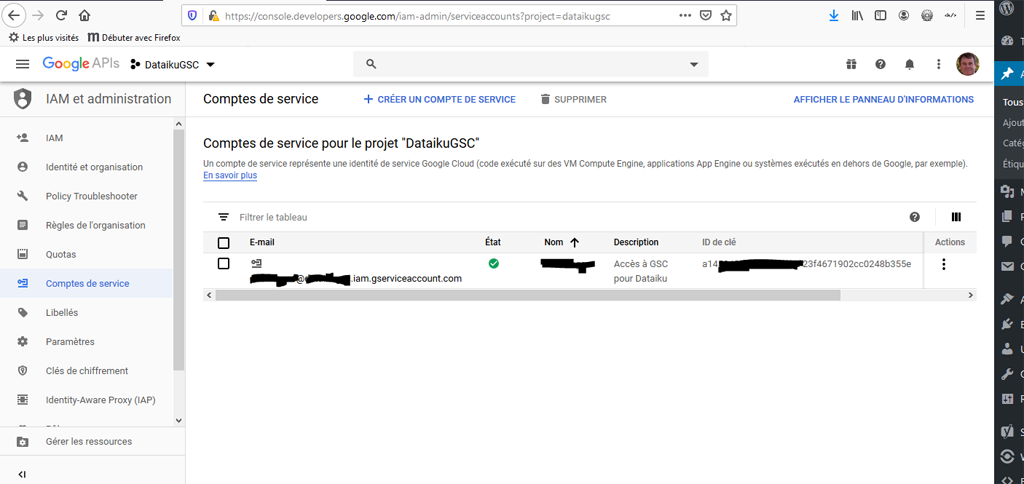Click the table filter lines icon
Image resolution: width=1024 pixels, height=484 pixels.
223,217
